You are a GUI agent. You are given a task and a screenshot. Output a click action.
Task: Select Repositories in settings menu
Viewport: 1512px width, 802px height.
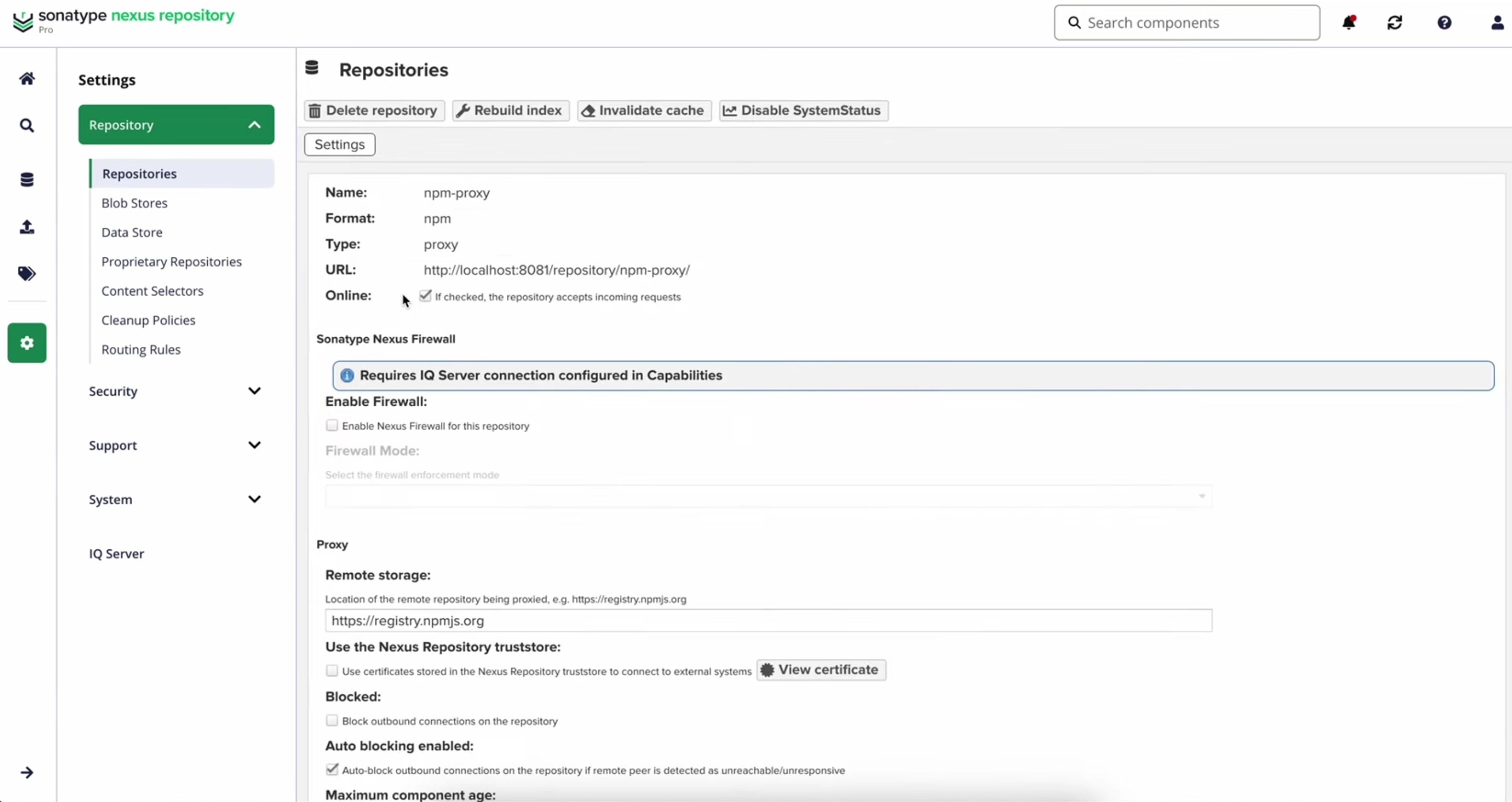(x=182, y=174)
